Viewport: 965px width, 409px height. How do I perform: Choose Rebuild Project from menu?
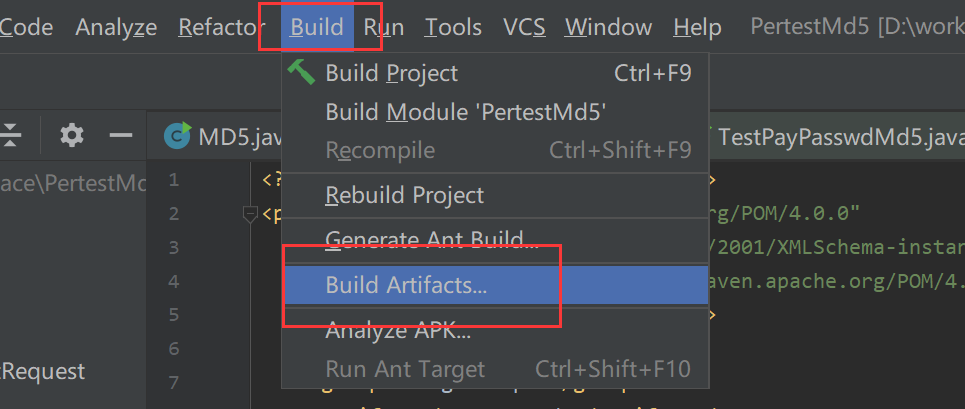404,195
